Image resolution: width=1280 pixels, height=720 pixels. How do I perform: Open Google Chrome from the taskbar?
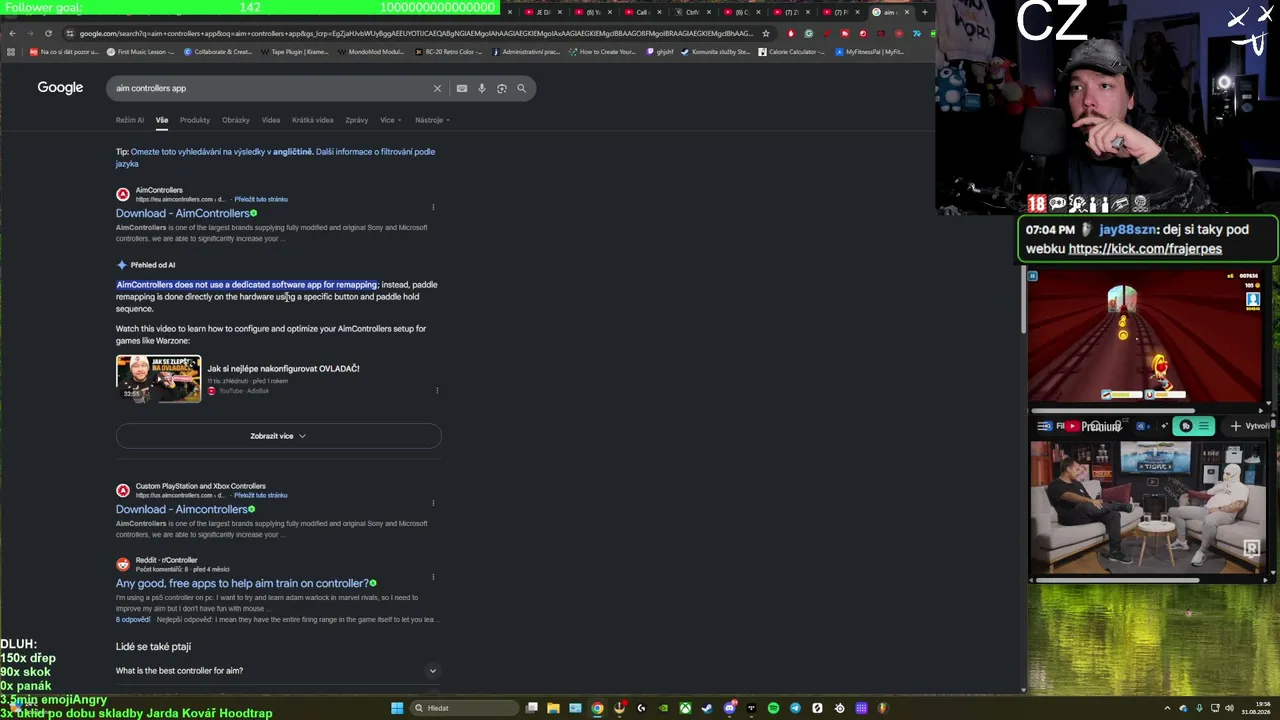pyautogui.click(x=597, y=708)
